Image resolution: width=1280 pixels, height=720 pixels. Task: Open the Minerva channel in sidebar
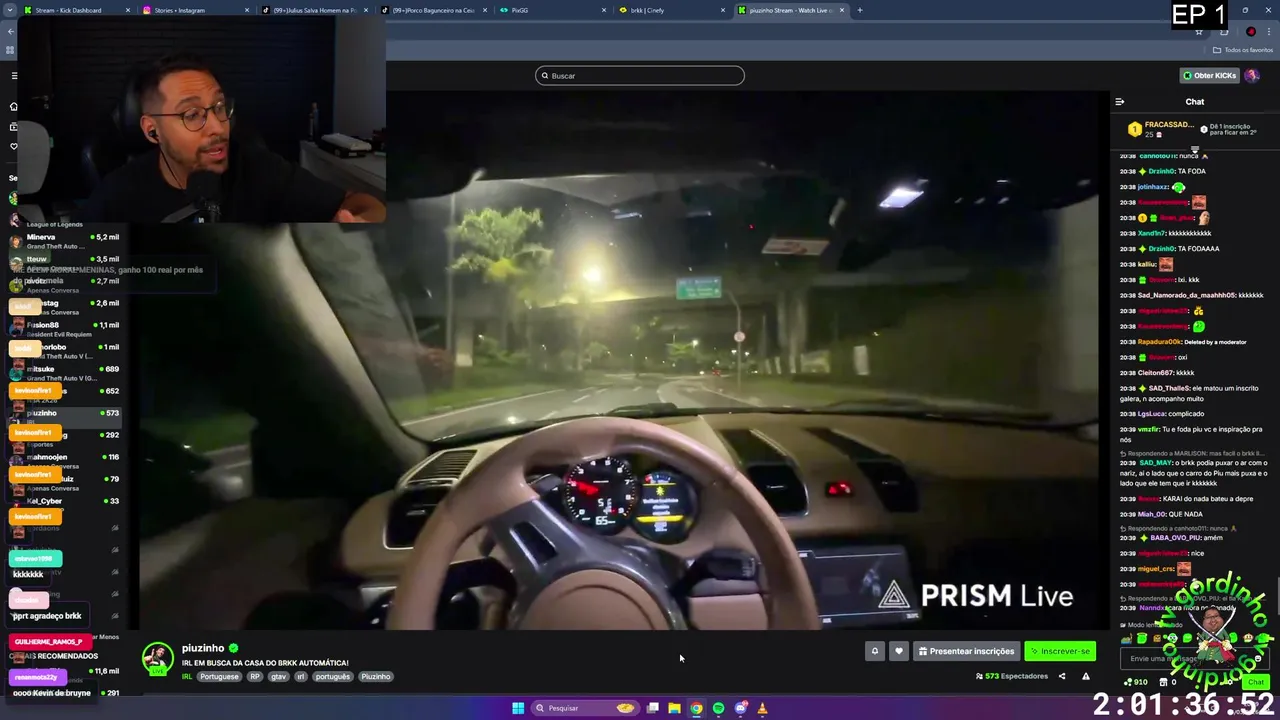click(x=64, y=241)
